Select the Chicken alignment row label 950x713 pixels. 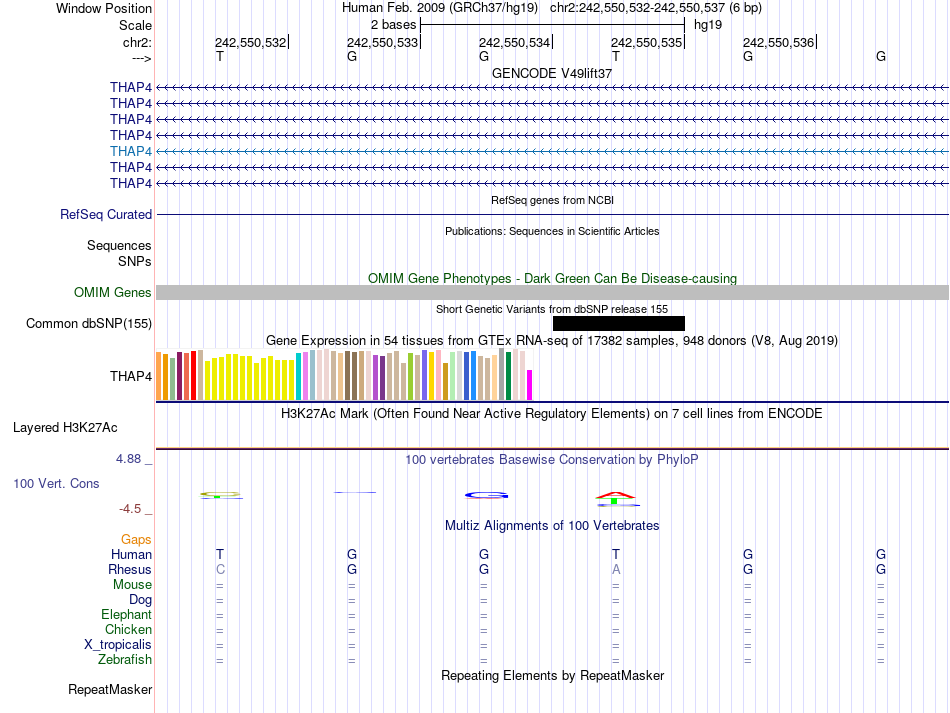[x=128, y=629]
